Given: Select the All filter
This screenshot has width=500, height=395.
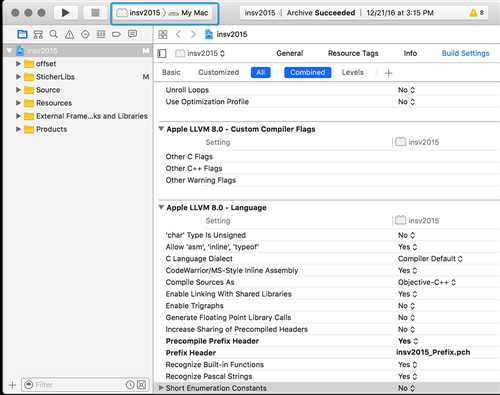Looking at the screenshot, I should tap(261, 72).
